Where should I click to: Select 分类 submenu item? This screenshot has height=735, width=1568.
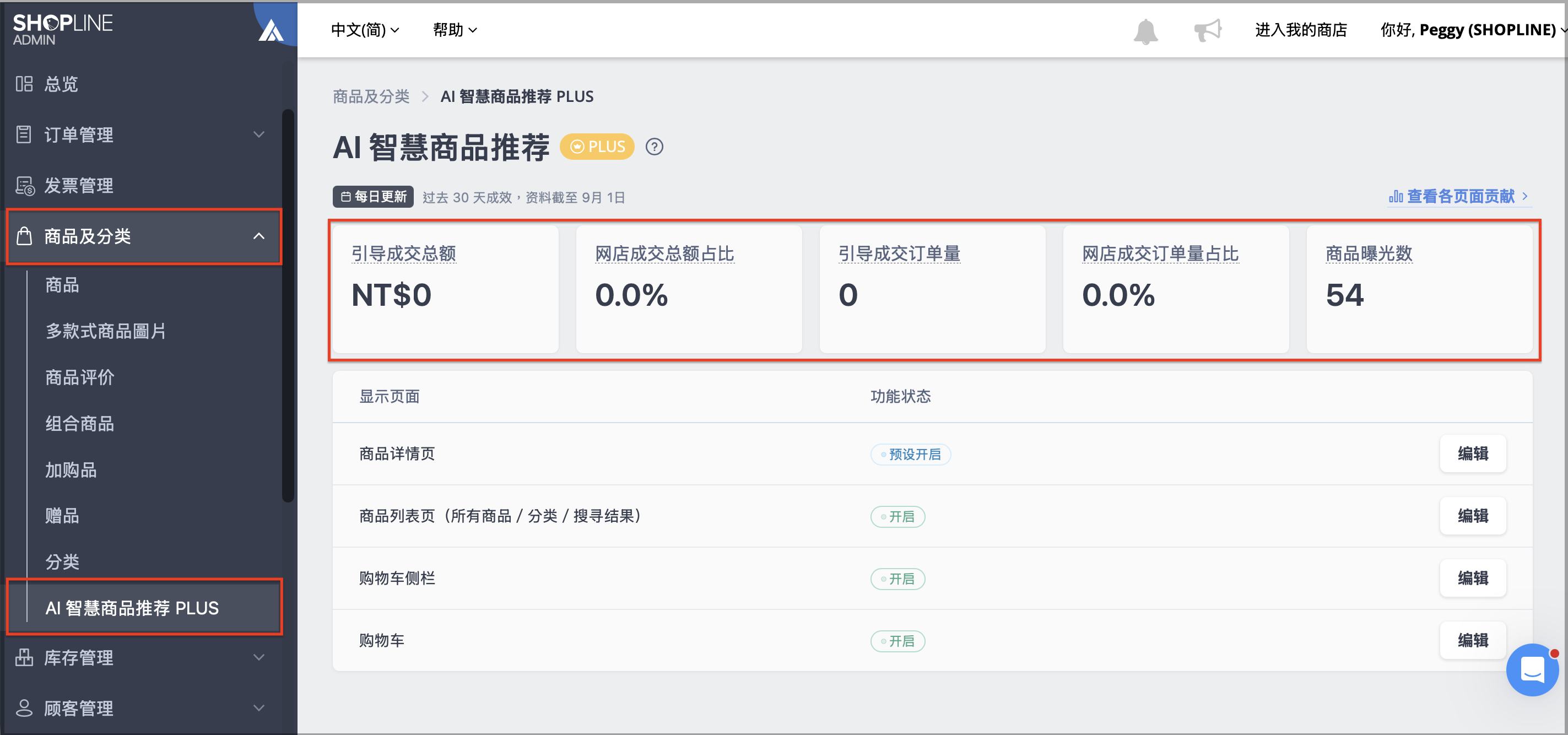coord(62,561)
